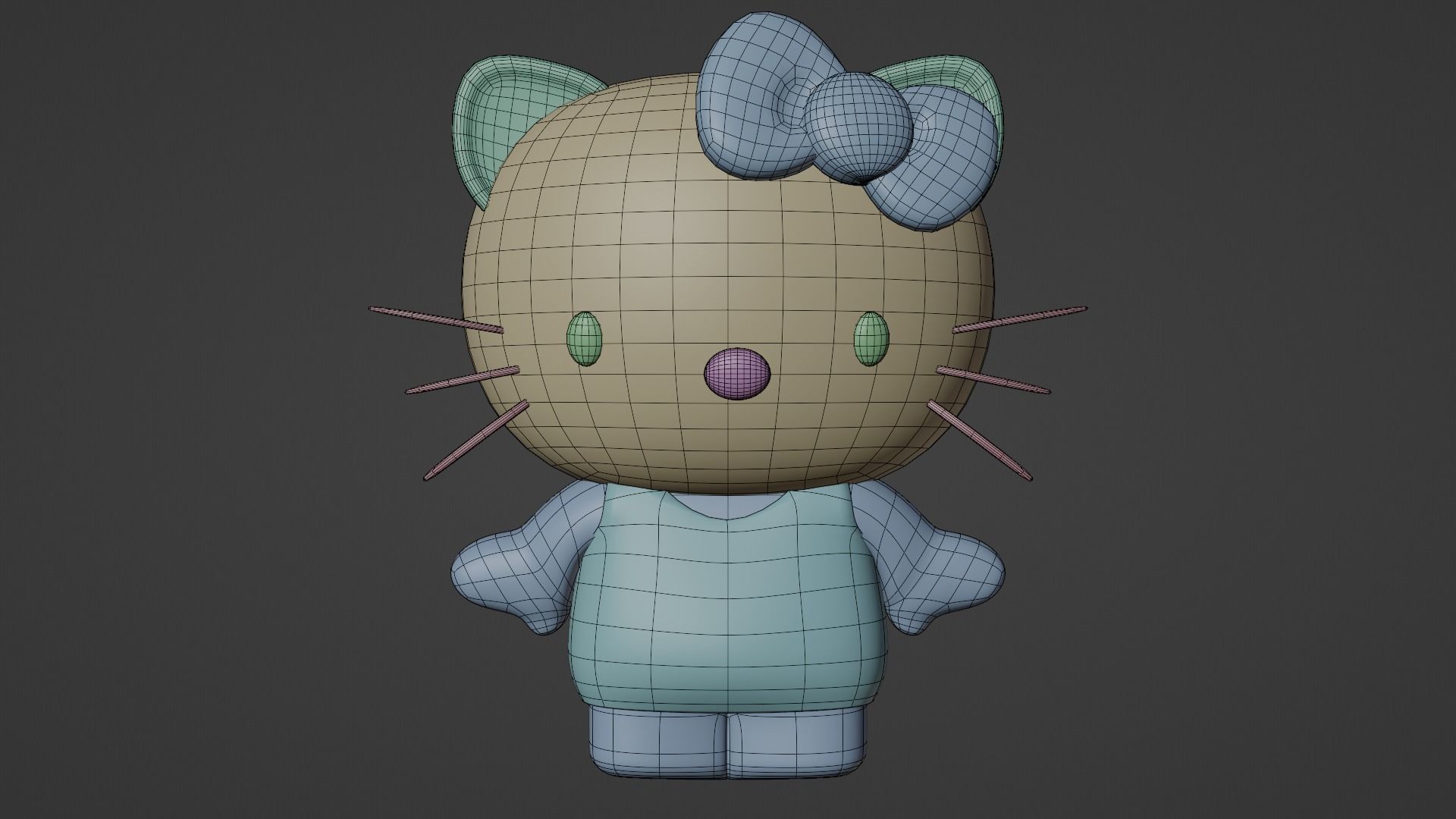Viewport: 1456px width, 819px height.
Task: Select the top whisker on the left
Action: [436, 319]
